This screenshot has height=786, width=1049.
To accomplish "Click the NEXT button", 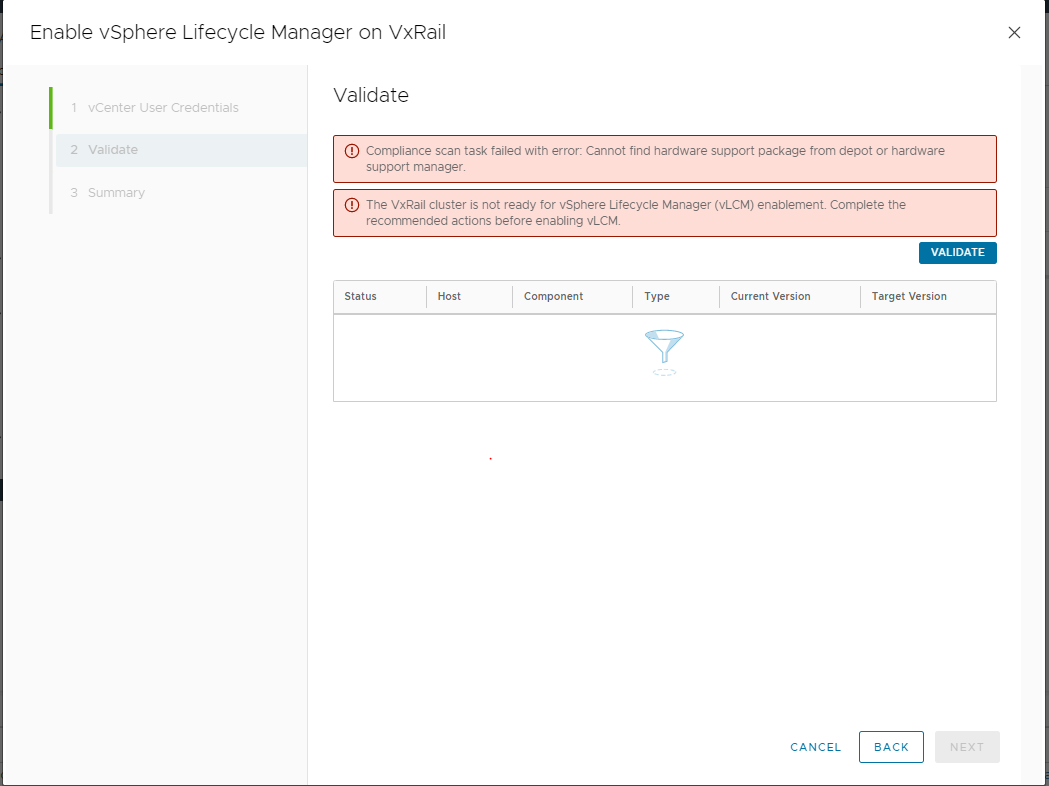I will click(966, 747).
